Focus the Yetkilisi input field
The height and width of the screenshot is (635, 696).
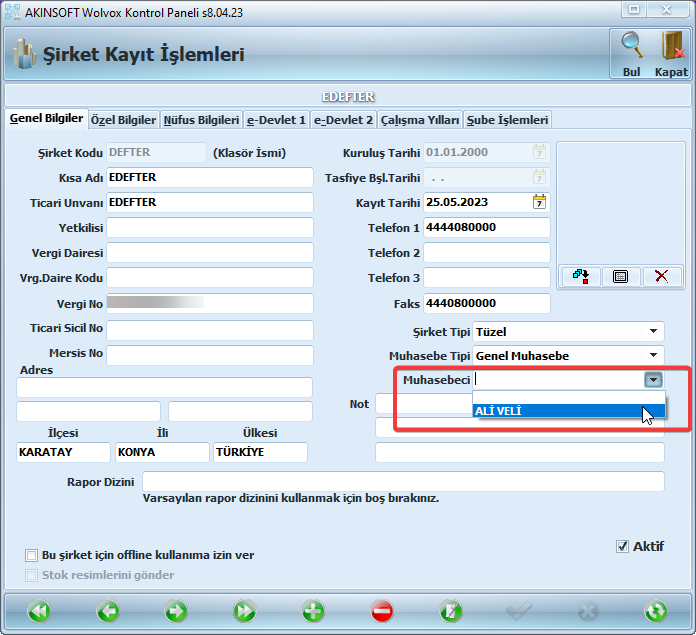pos(210,228)
